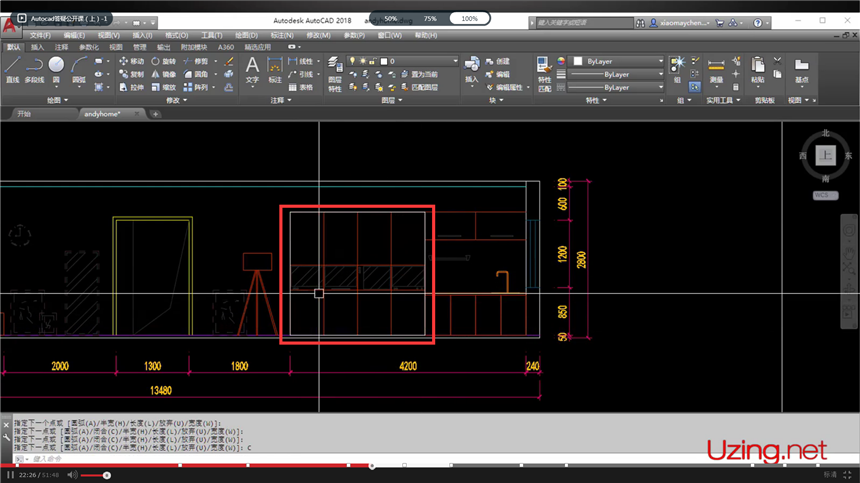Open the 格式(O) menu
Image resolution: width=860 pixels, height=483 pixels.
176,35
